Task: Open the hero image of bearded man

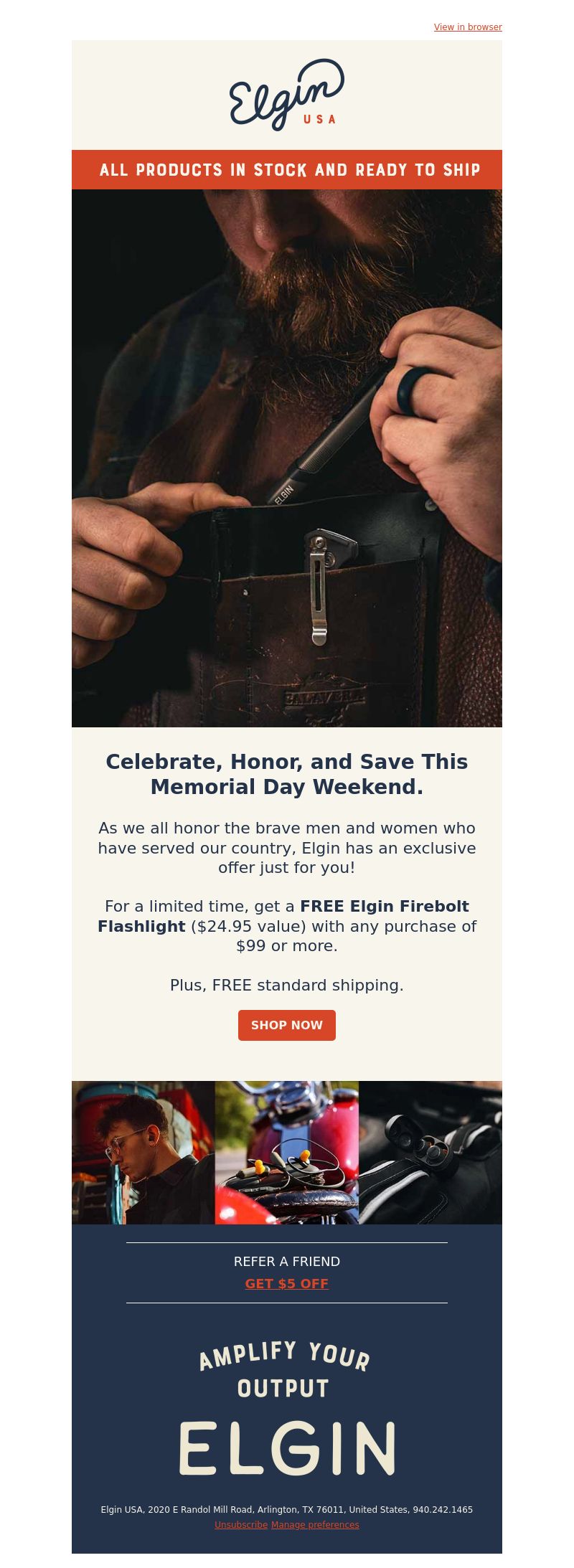Action: [x=287, y=458]
